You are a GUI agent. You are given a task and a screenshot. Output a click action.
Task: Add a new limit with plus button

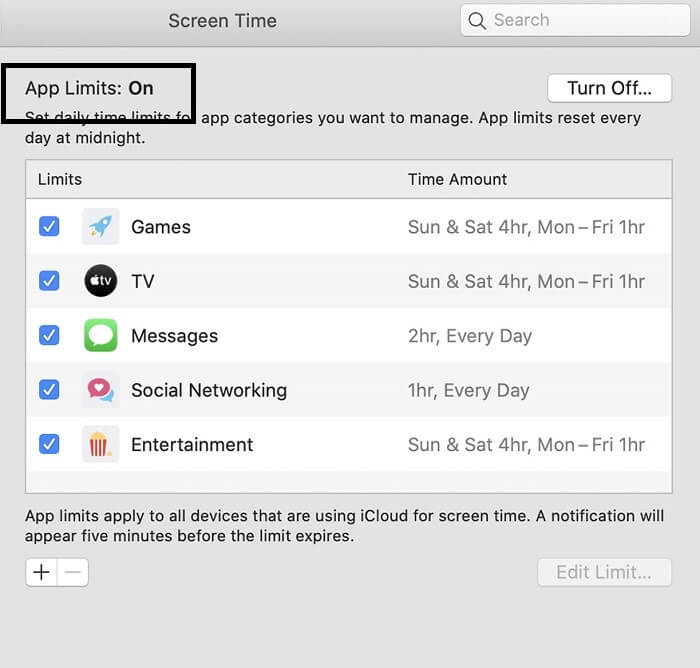tap(41, 573)
